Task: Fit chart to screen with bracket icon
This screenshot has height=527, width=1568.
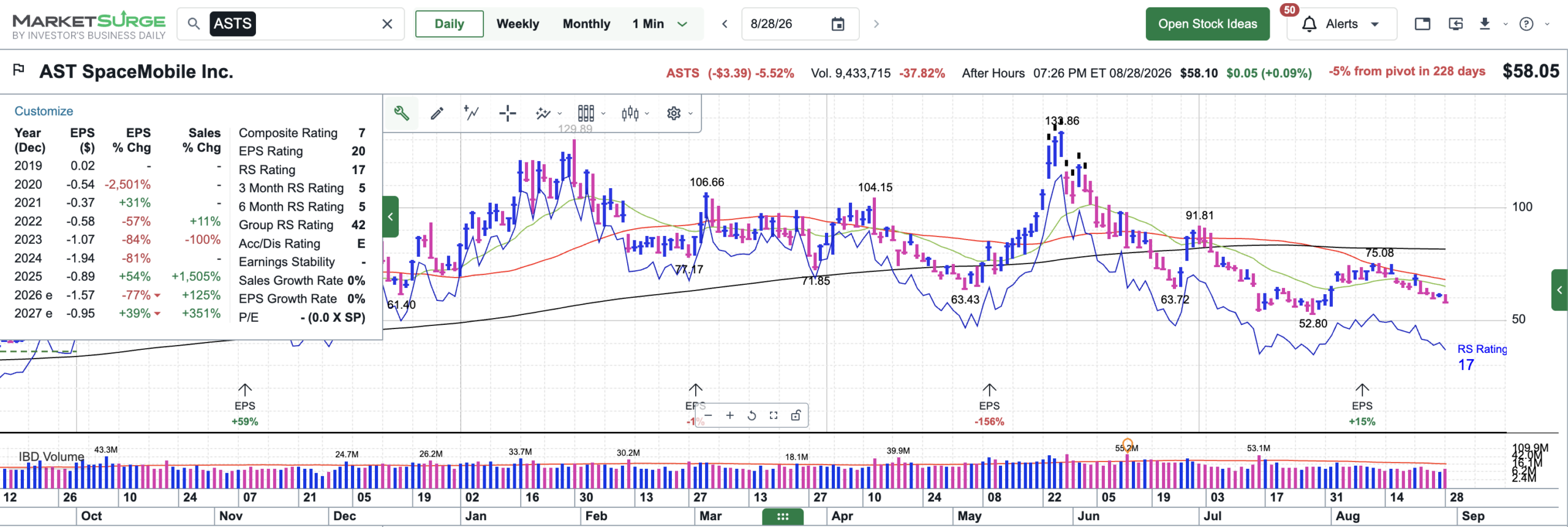Action: [774, 415]
